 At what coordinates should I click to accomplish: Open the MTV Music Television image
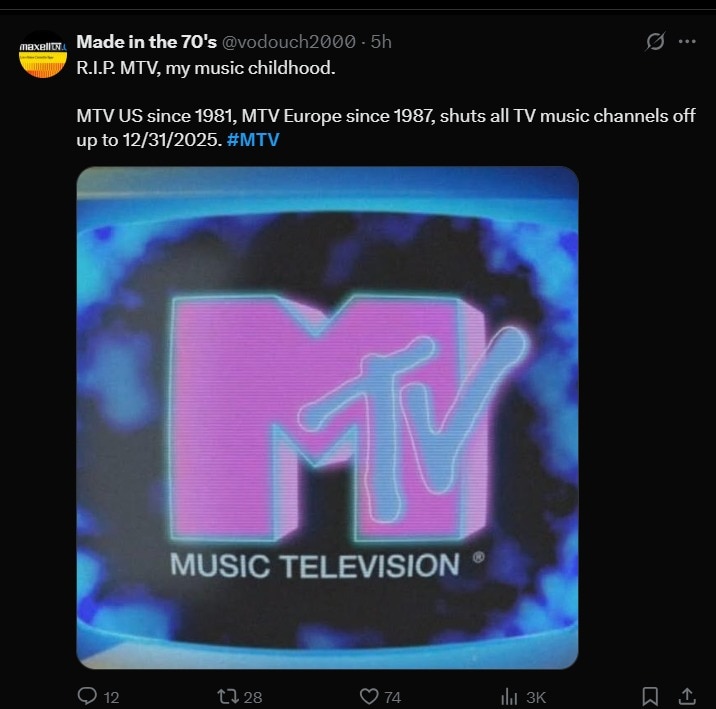click(x=327, y=418)
